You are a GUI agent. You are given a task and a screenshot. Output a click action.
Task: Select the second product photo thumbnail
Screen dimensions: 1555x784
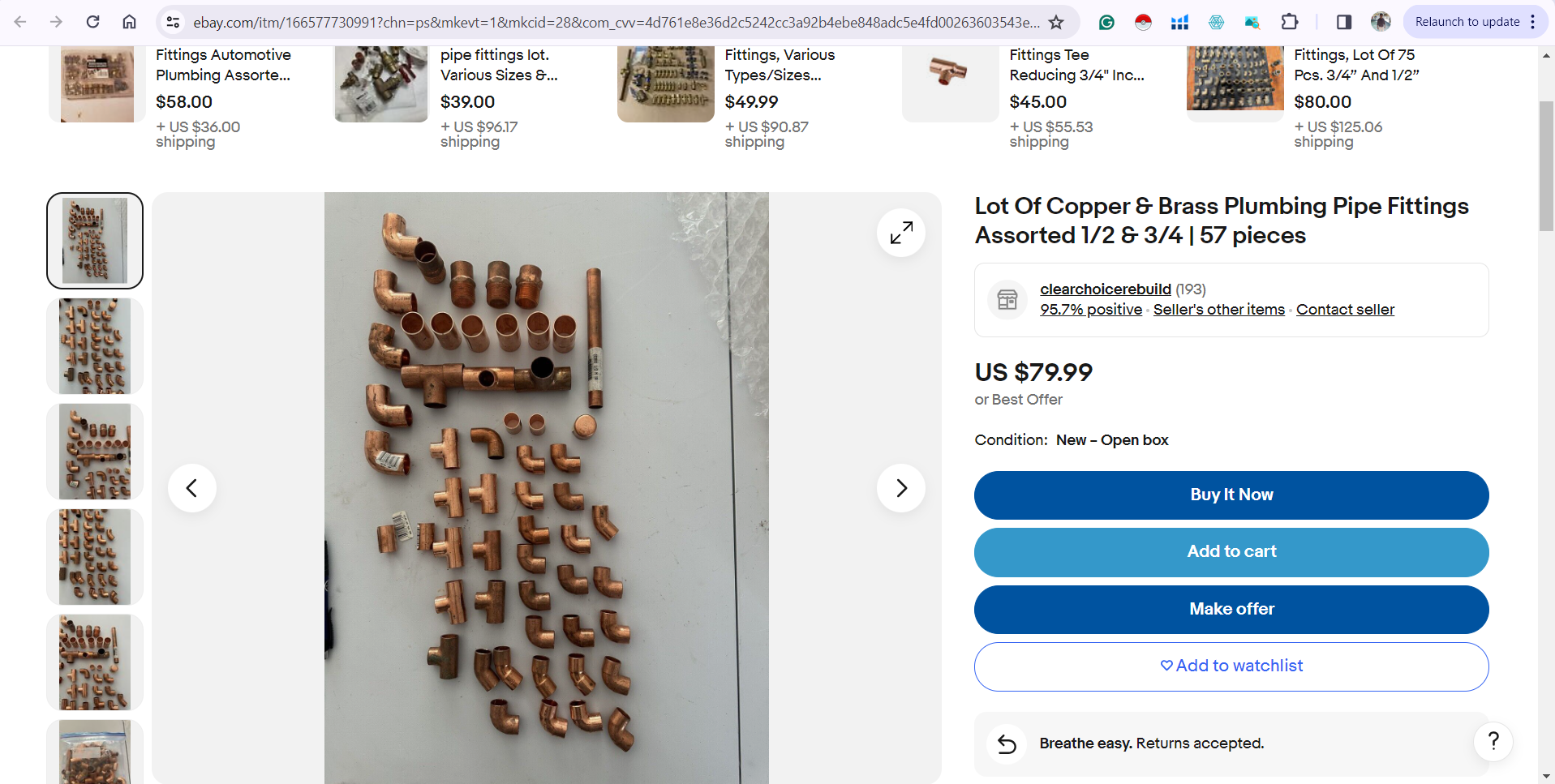coord(94,345)
